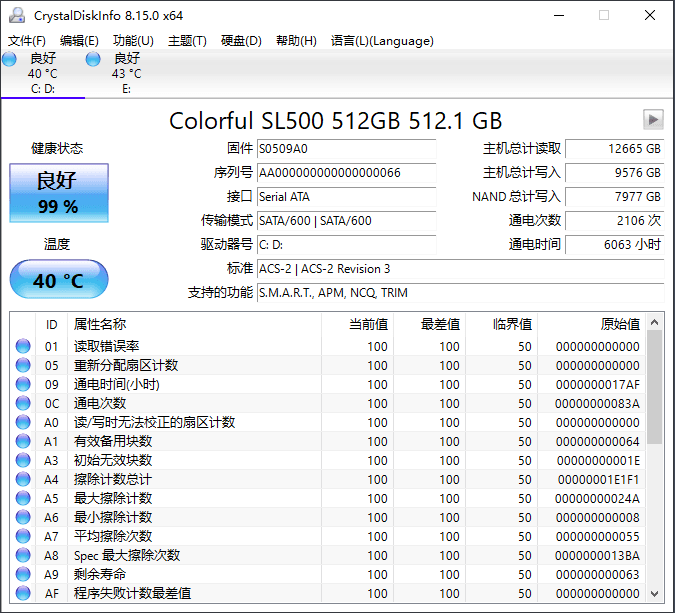
Task: Click the status icon for A6 最小擦除计数
Action: click(x=23, y=517)
